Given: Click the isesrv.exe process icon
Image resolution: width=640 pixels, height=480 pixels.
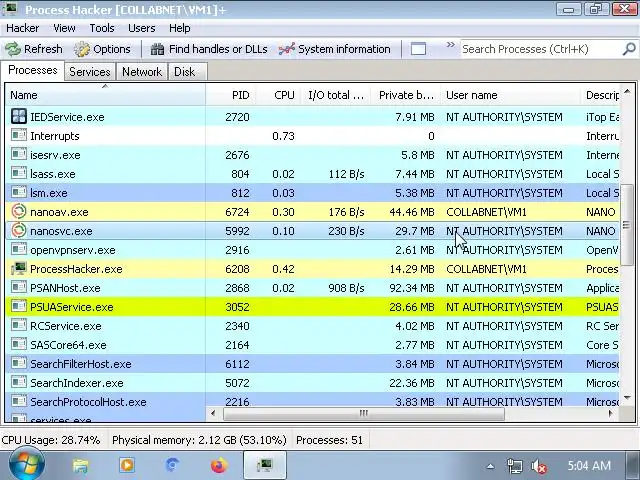Looking at the screenshot, I should pyautogui.click(x=19, y=154).
